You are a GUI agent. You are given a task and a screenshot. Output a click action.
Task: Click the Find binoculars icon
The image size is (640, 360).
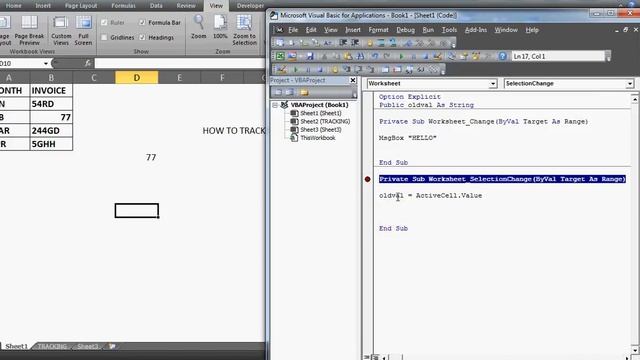pos(360,56)
